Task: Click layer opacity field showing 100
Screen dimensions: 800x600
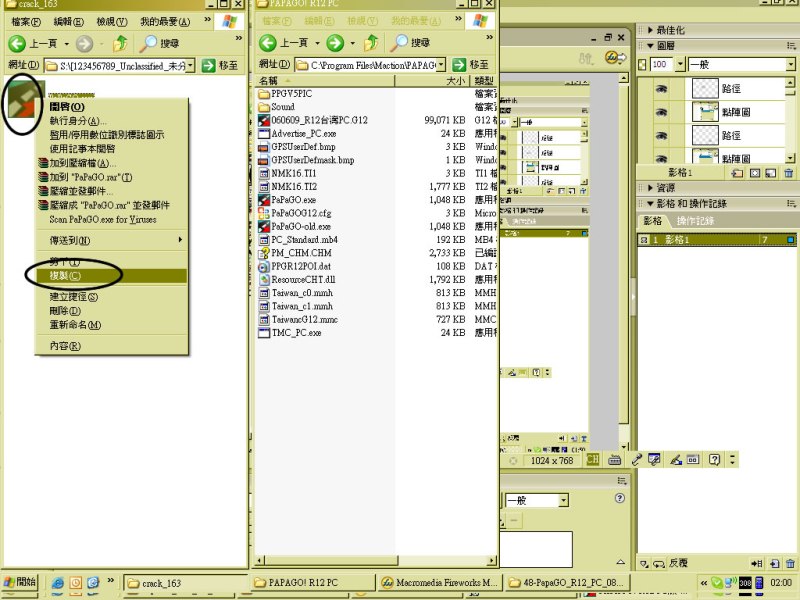Action: (661, 65)
